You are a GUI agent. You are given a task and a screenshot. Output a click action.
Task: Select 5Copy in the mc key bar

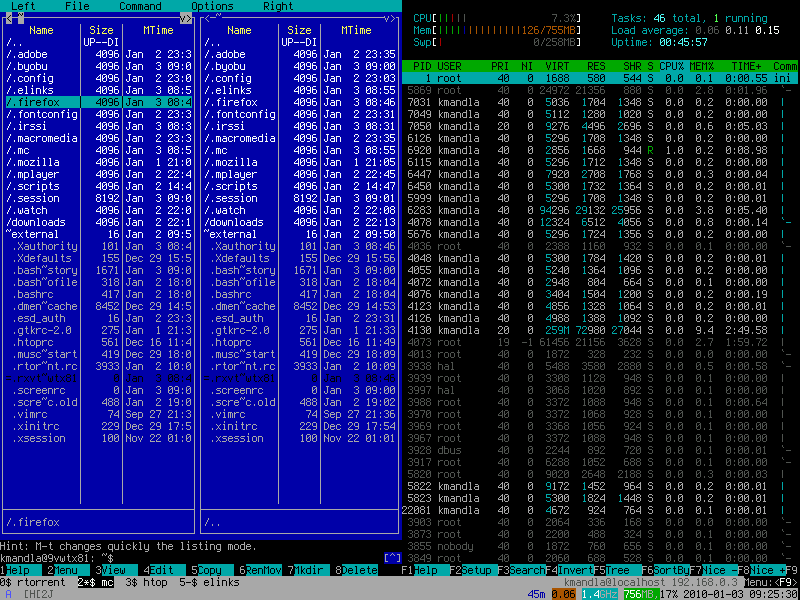pos(208,570)
